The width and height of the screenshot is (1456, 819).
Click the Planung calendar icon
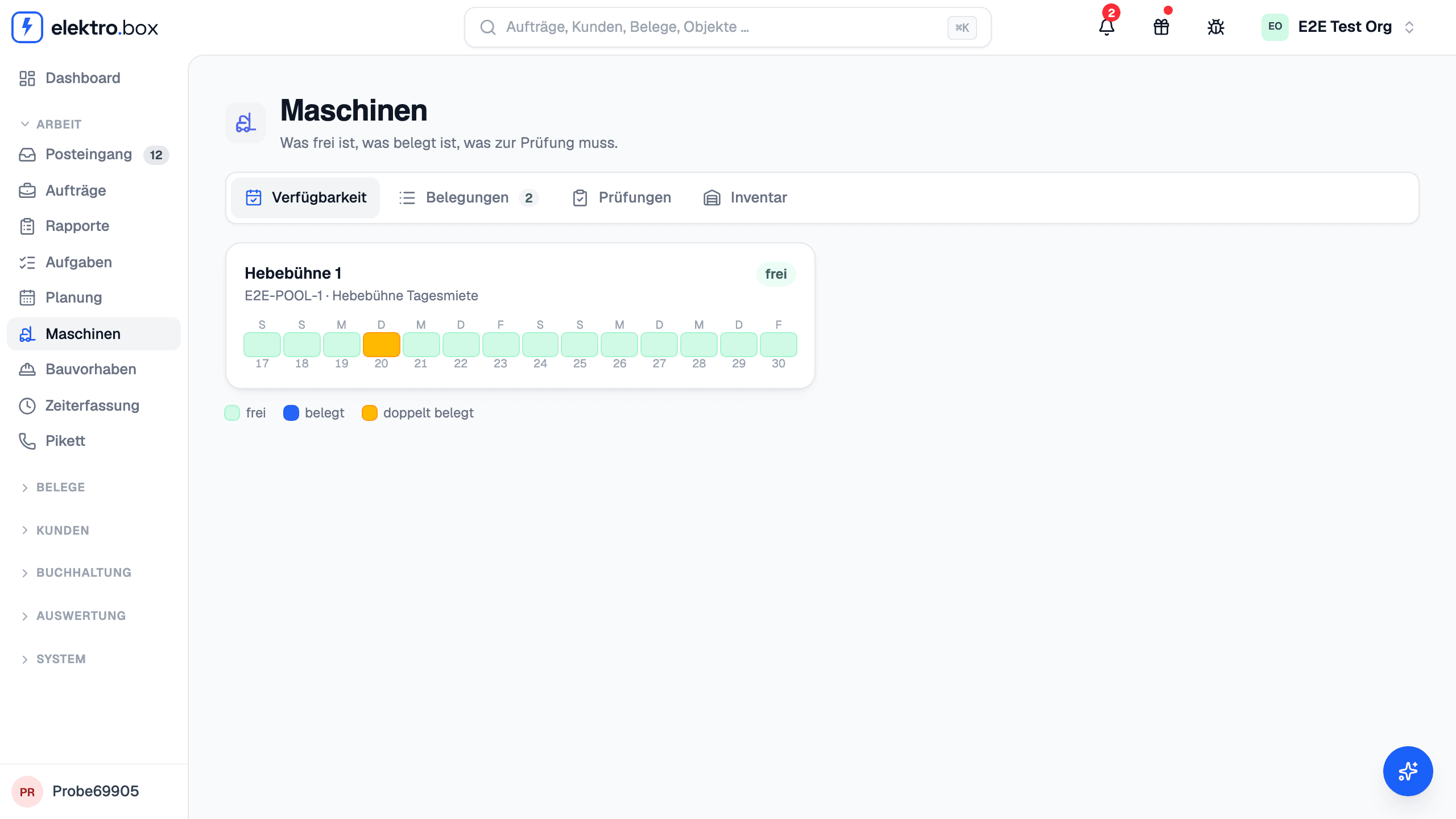click(x=27, y=297)
